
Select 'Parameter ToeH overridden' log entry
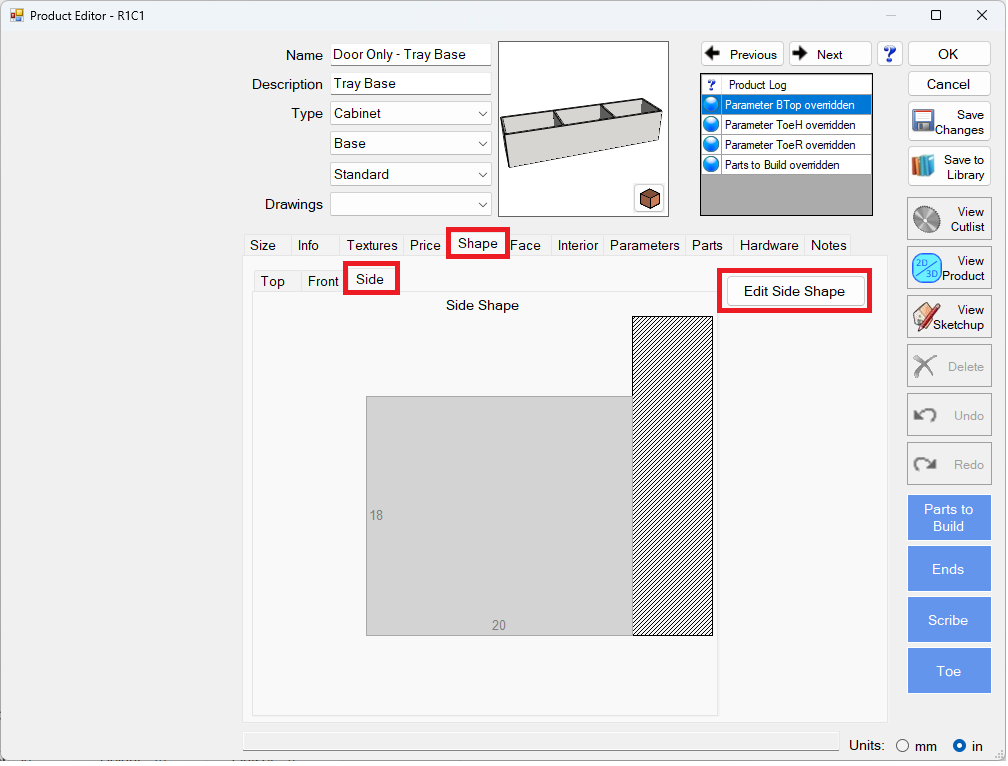(x=789, y=125)
